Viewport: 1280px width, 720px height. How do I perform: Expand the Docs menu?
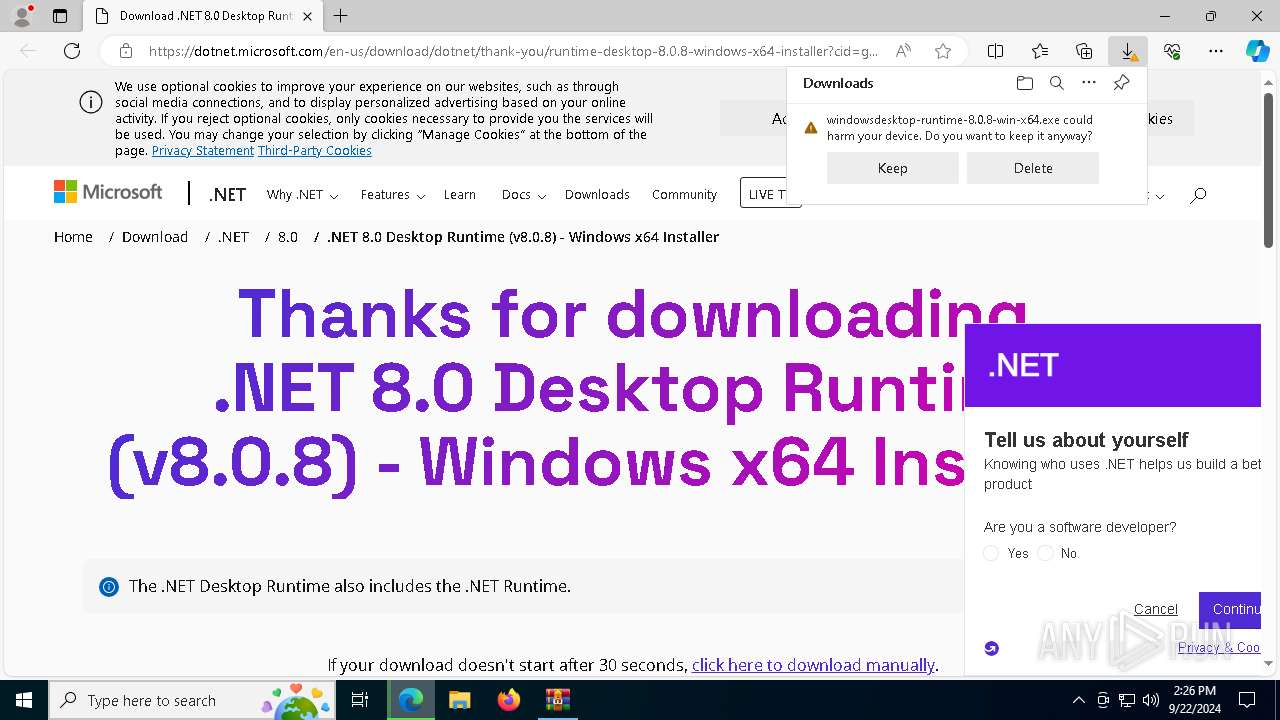524,195
